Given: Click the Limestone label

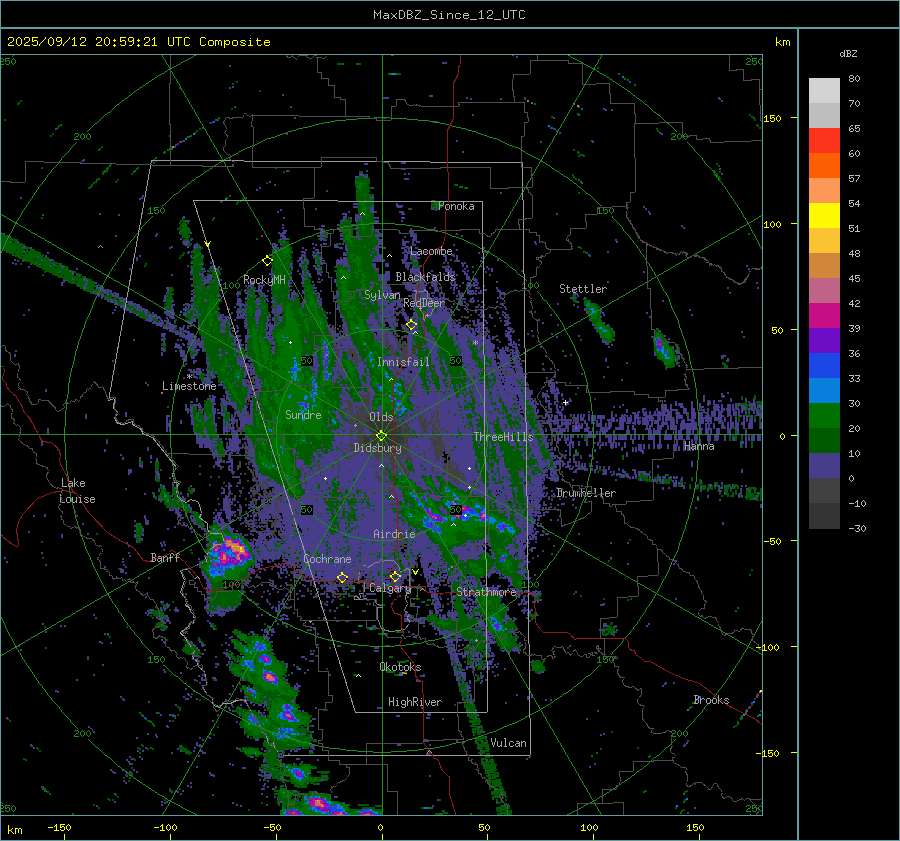Looking at the screenshot, I should [x=189, y=386].
